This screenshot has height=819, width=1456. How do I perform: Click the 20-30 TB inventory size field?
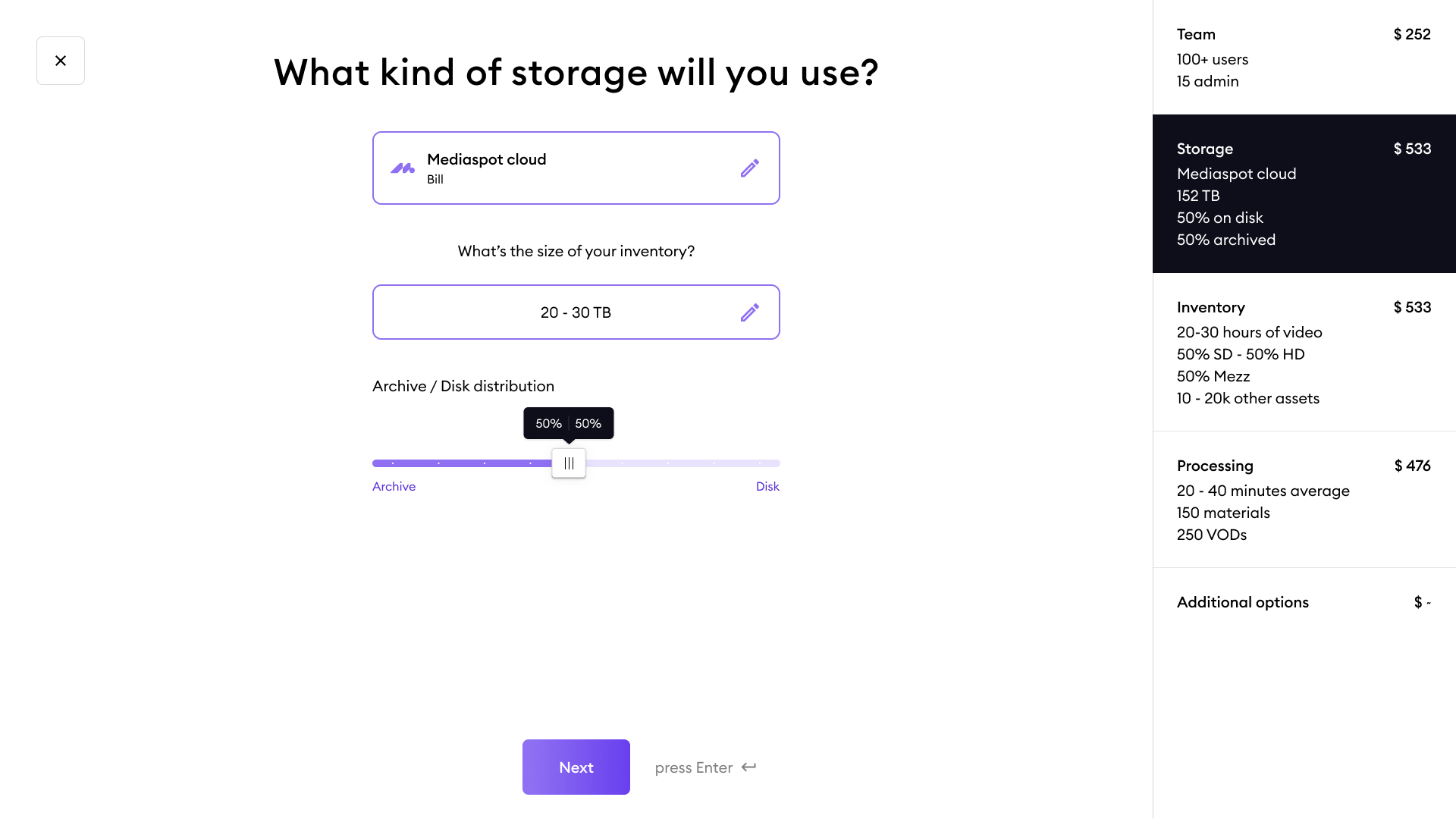pos(576,312)
